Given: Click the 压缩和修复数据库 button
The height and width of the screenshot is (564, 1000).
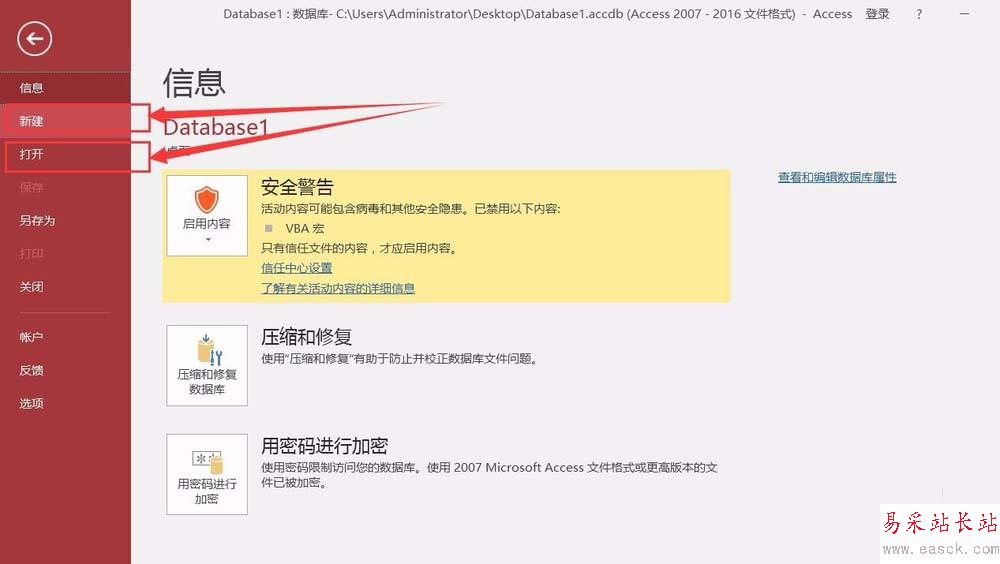Looking at the screenshot, I should coord(207,365).
